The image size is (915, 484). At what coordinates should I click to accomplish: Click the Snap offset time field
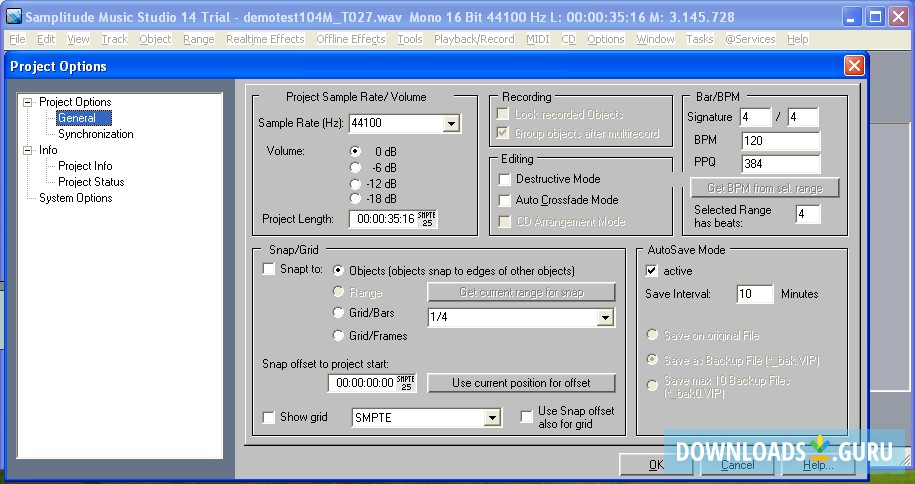pyautogui.click(x=363, y=383)
